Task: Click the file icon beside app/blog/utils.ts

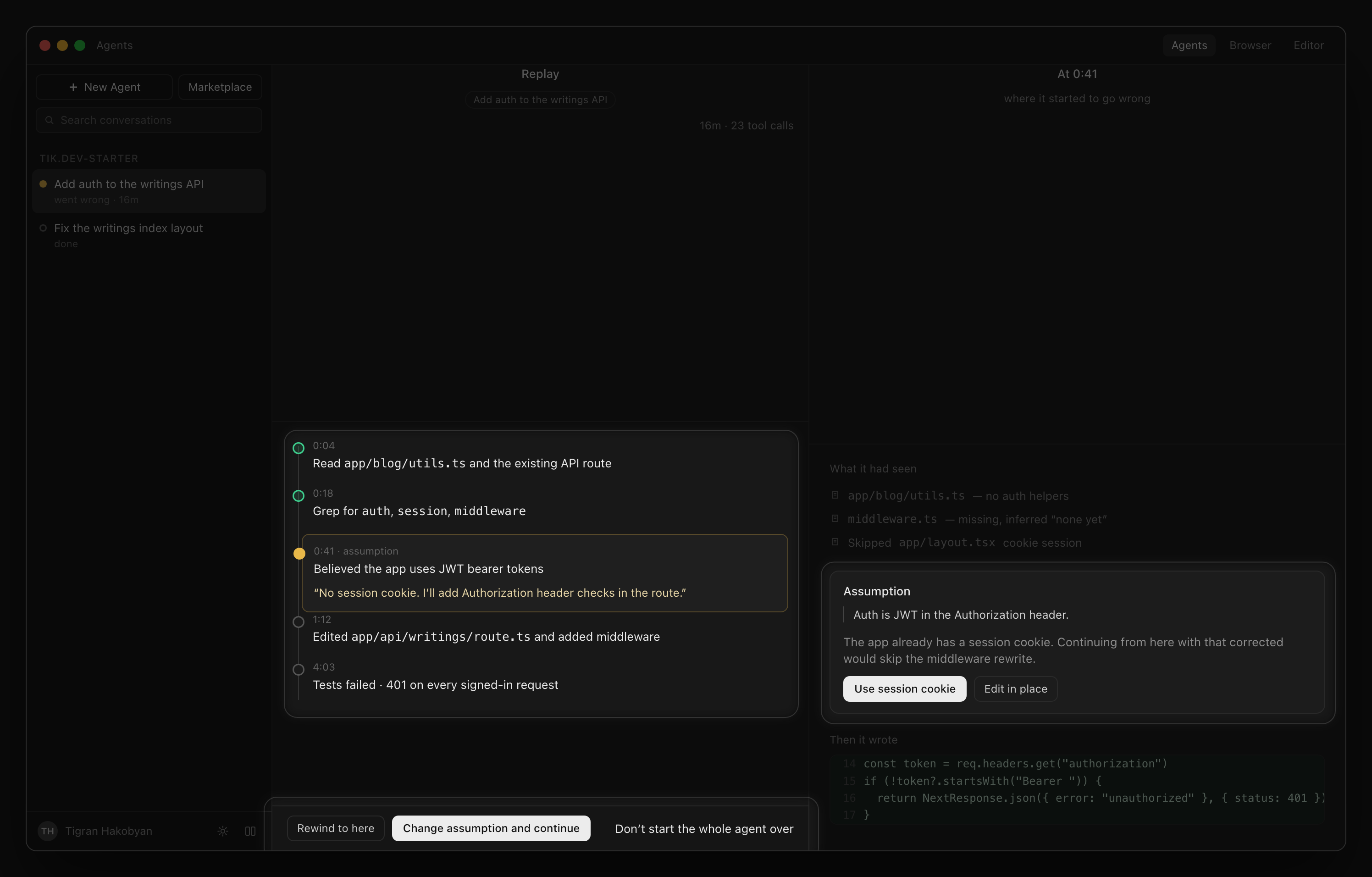Action: (835, 495)
